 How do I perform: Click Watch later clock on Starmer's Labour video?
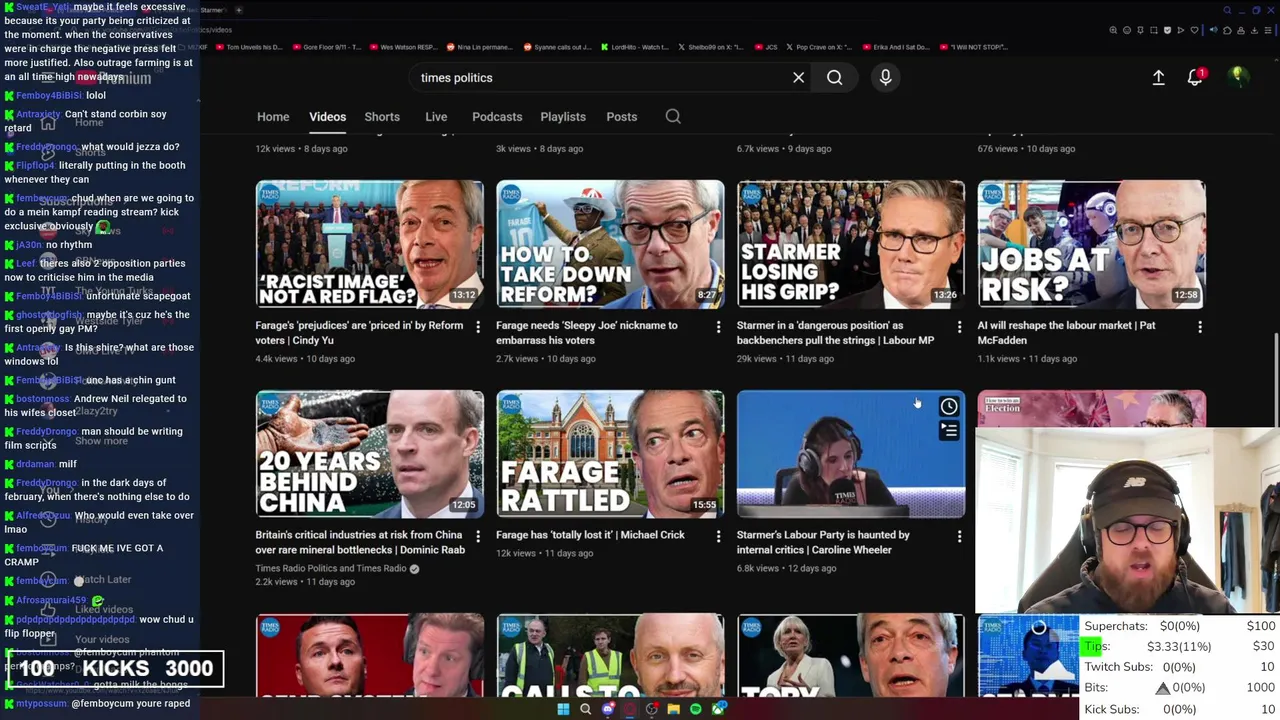click(x=948, y=407)
